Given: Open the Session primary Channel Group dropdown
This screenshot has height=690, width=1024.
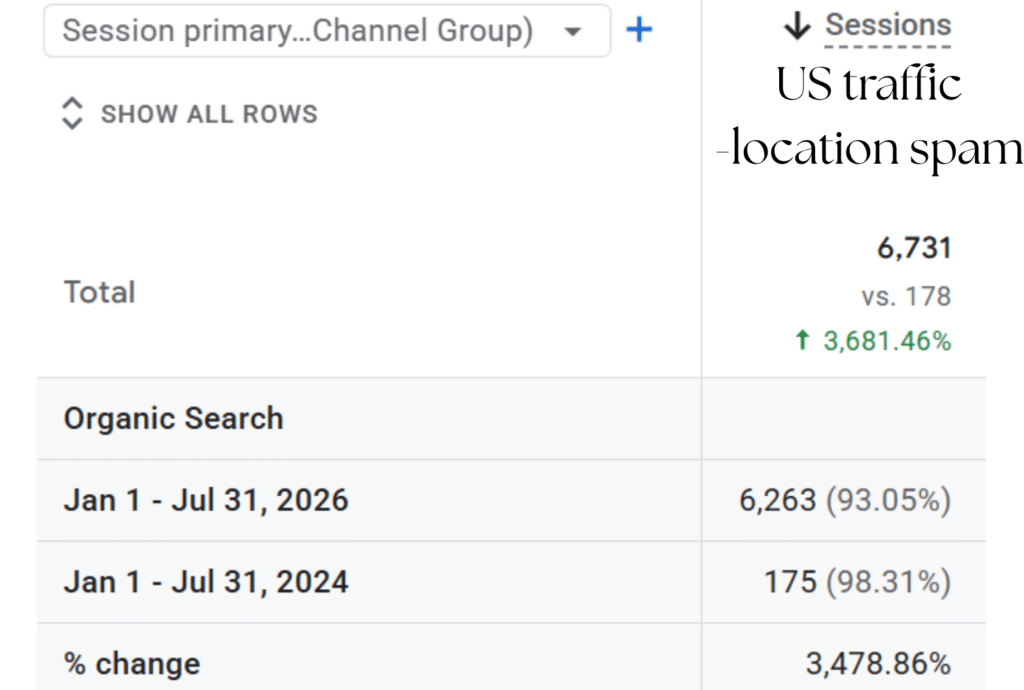Looking at the screenshot, I should click(x=327, y=31).
